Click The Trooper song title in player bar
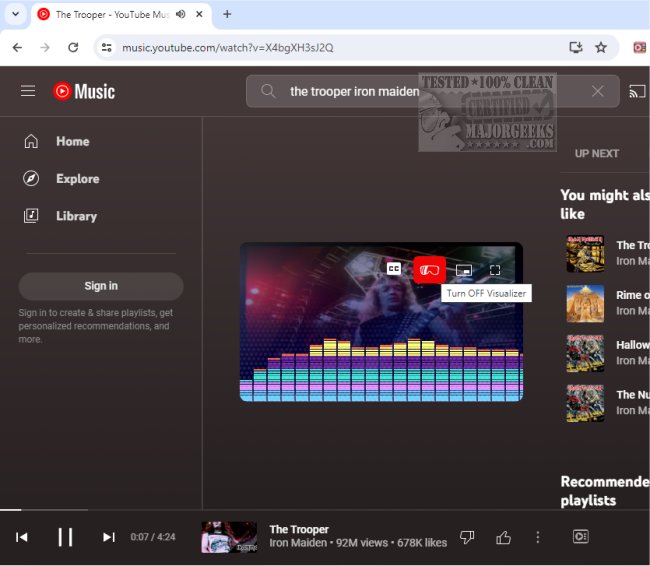 (x=299, y=530)
